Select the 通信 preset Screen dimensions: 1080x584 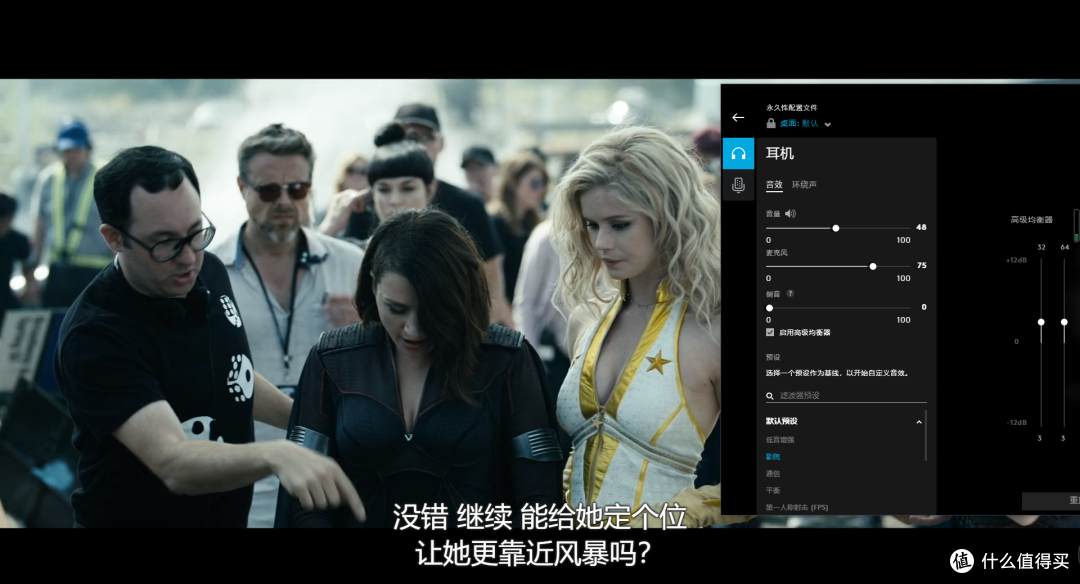tap(773, 474)
